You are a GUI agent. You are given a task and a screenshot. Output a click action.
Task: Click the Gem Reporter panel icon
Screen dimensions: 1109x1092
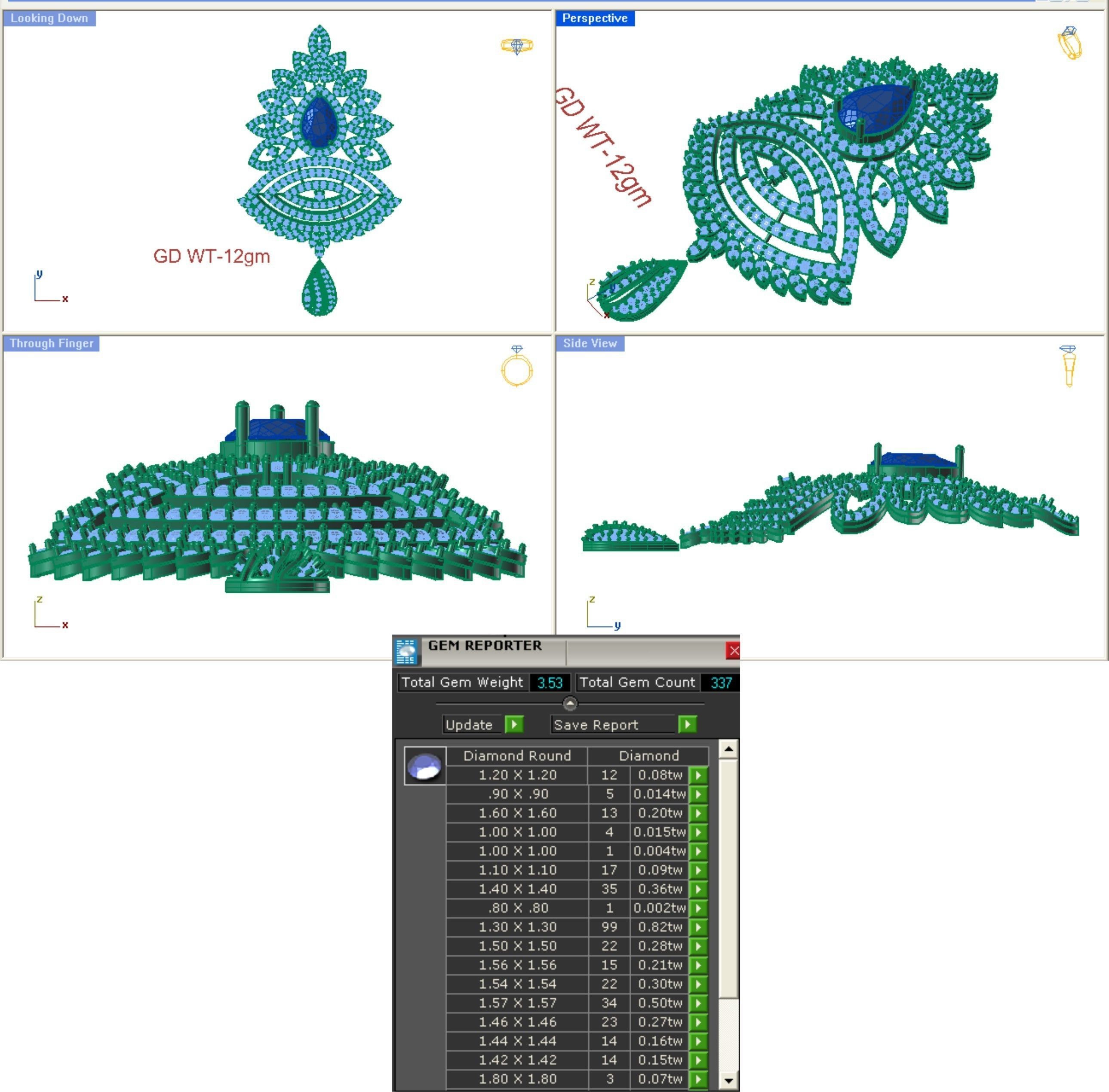406,651
